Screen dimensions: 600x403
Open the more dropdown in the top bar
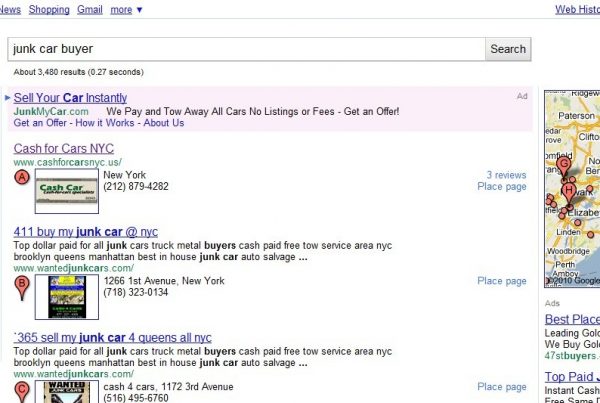(x=126, y=10)
